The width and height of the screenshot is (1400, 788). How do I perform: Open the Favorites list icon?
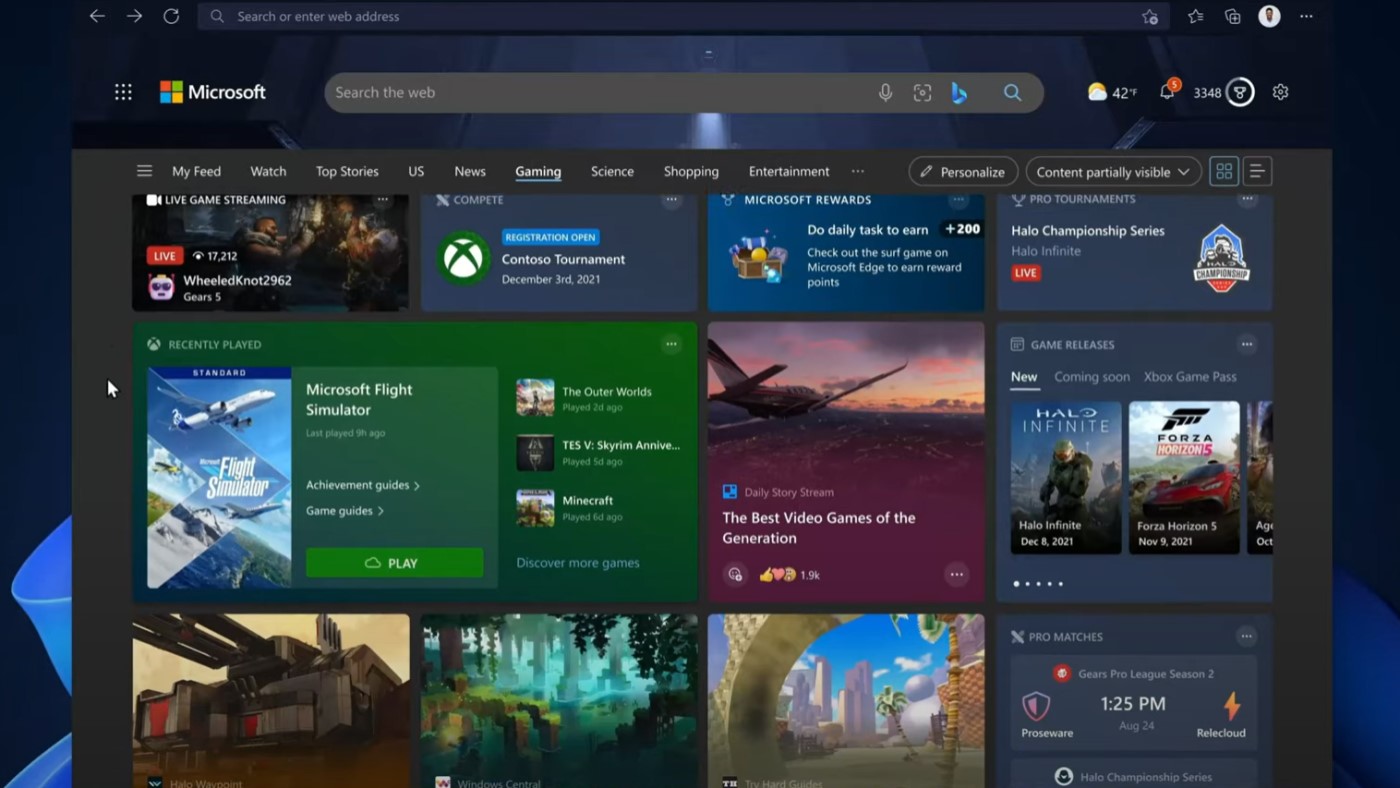[x=1196, y=16]
